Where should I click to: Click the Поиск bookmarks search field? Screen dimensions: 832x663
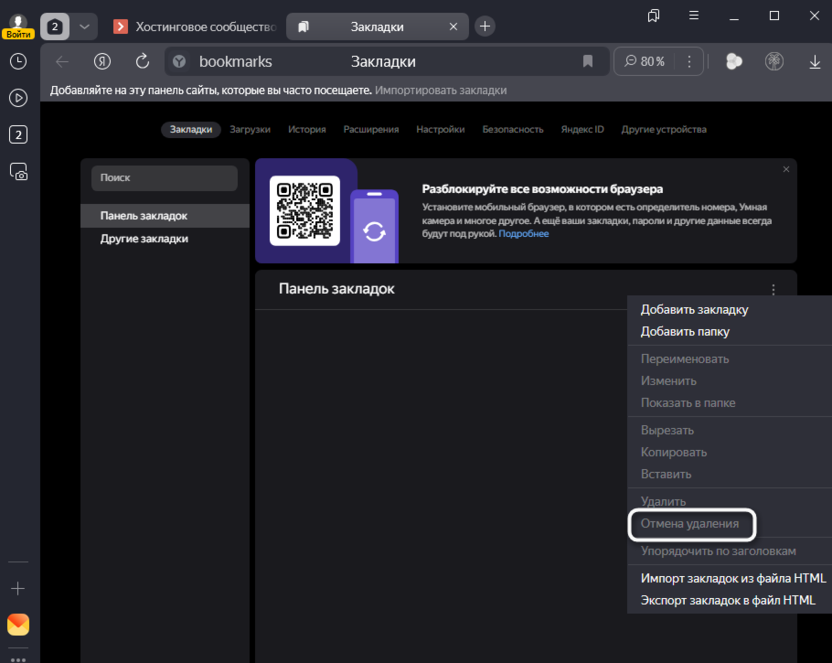click(164, 178)
